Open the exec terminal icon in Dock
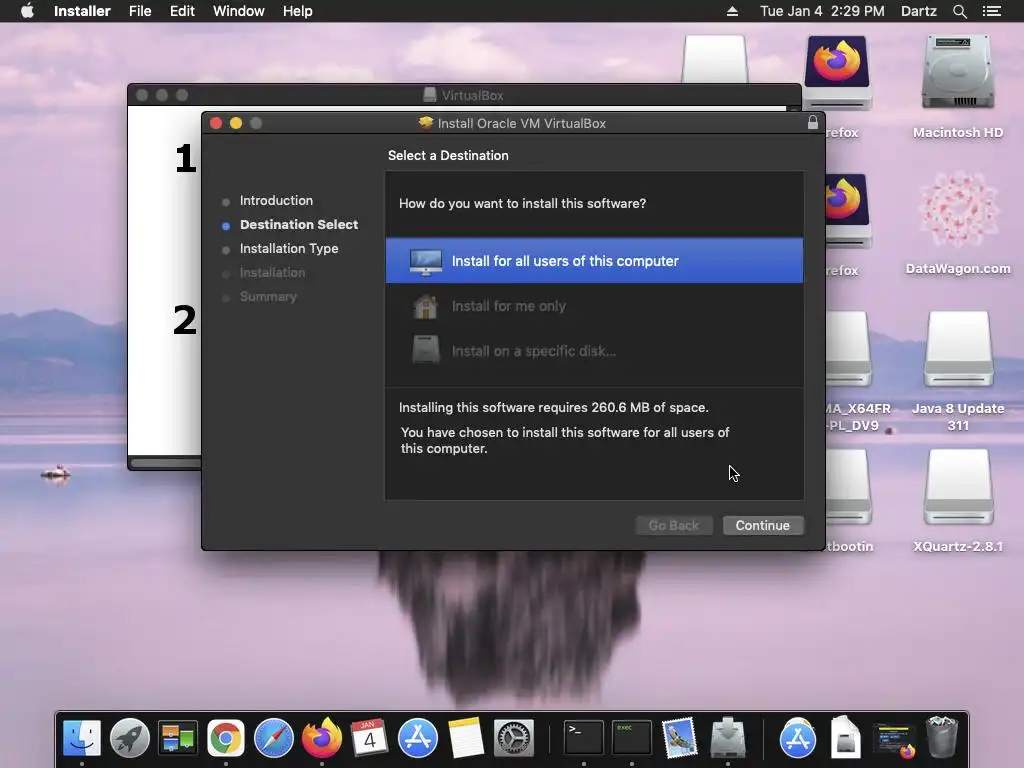1024x768 pixels. [632, 738]
